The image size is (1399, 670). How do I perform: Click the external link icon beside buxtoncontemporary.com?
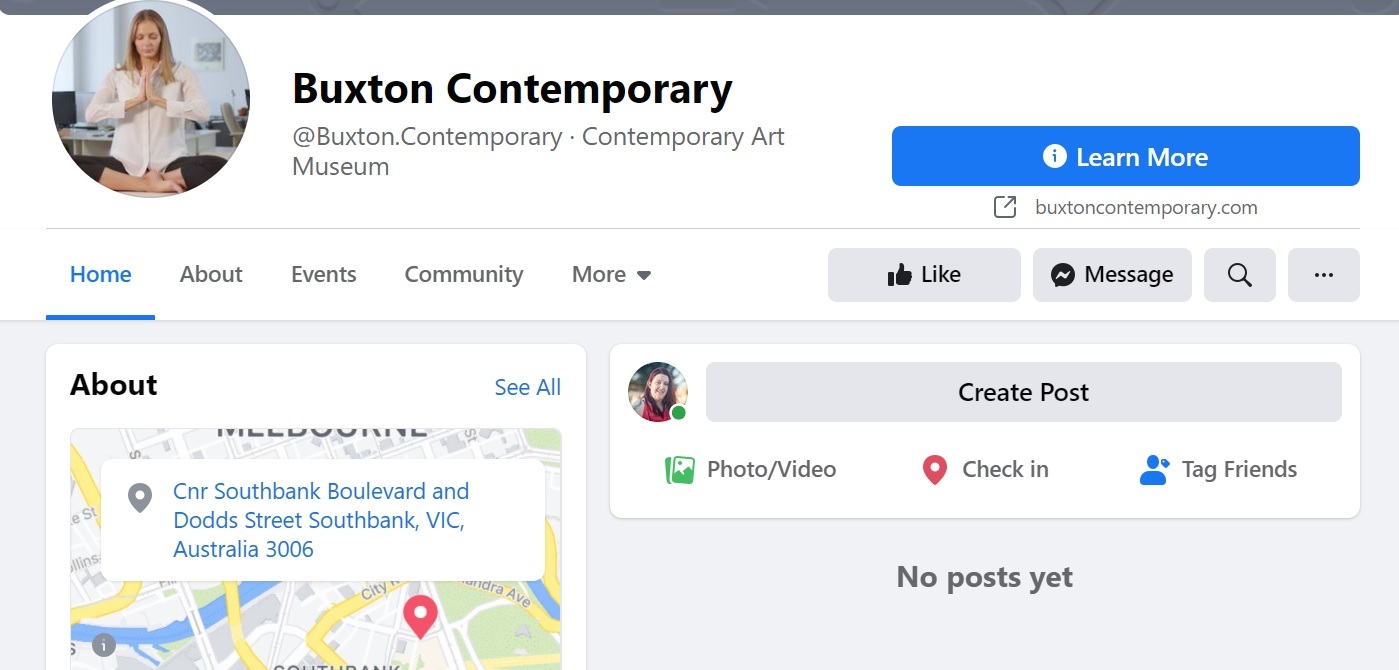tap(1005, 208)
